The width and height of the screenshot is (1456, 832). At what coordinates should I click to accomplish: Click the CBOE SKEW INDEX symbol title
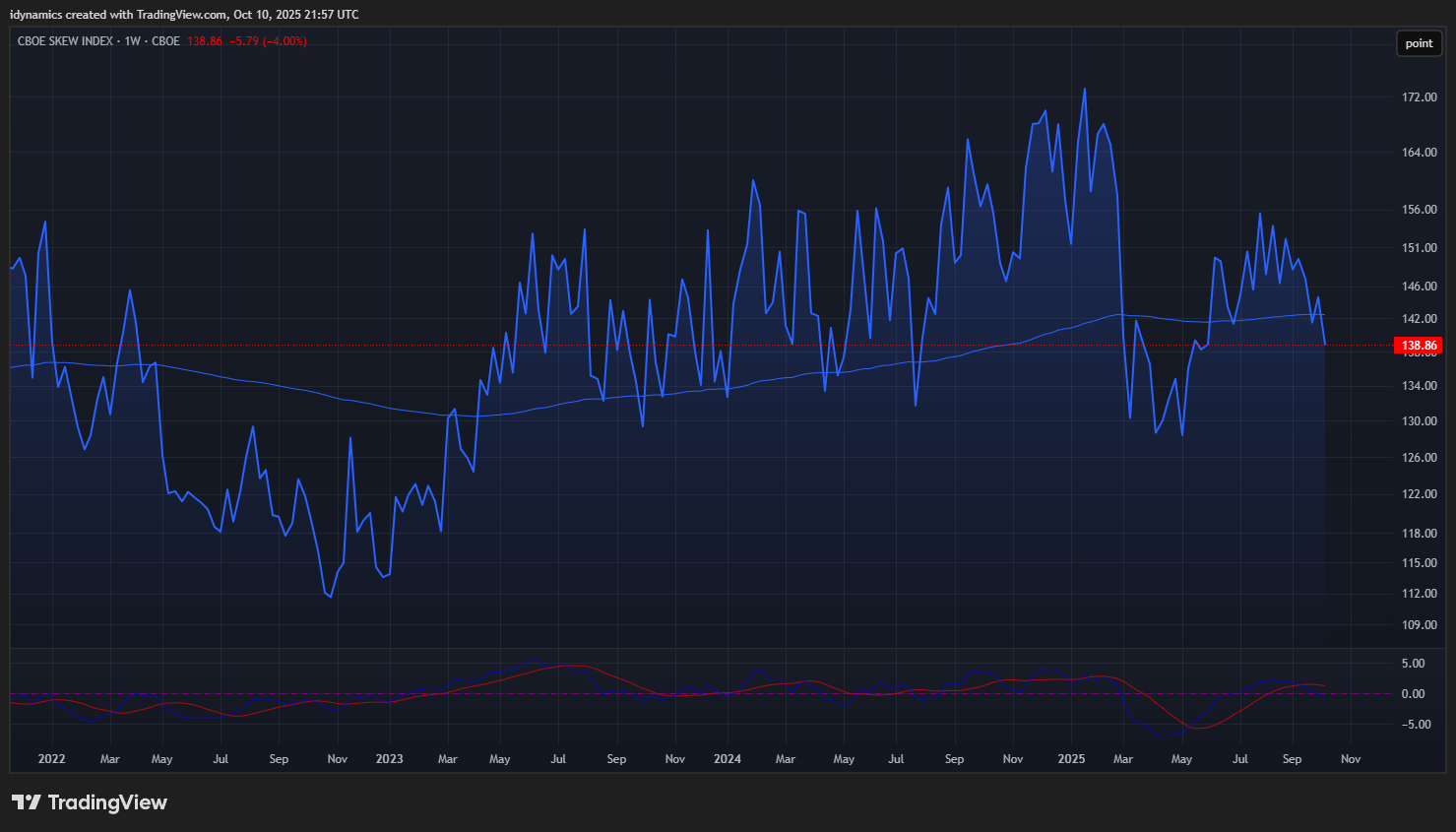pos(65,41)
